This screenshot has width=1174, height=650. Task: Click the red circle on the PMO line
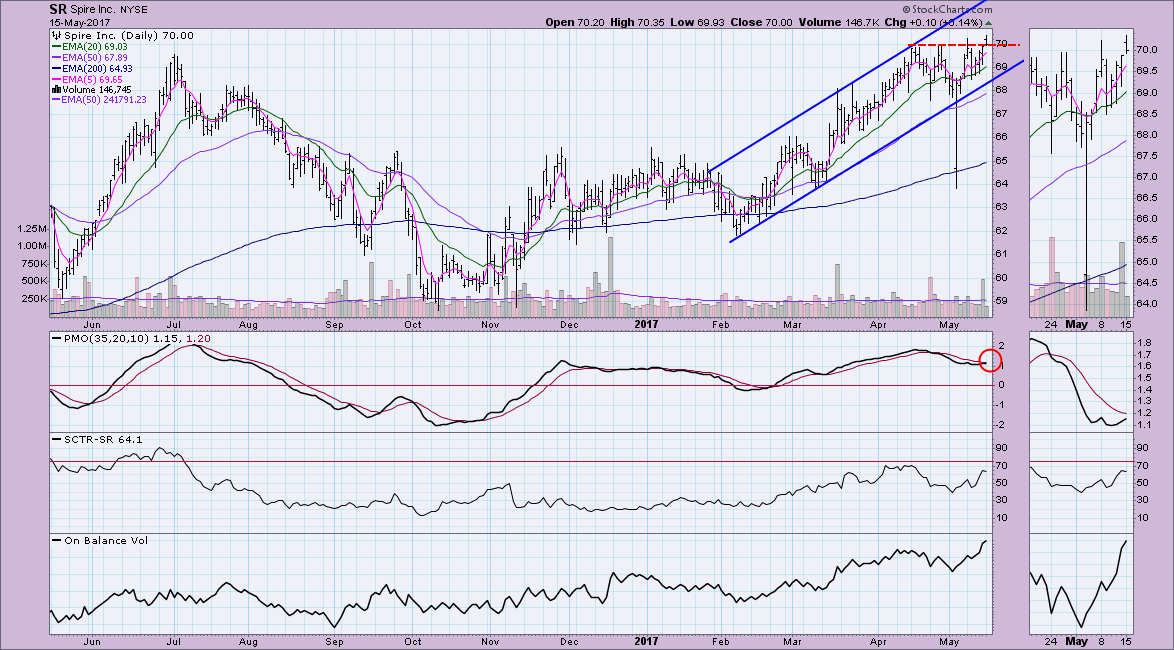click(990, 360)
